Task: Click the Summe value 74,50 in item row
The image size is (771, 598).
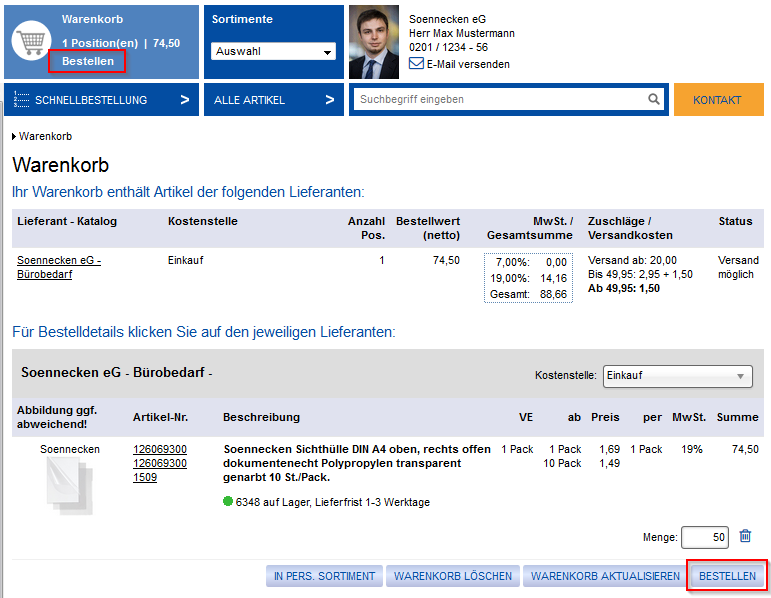Action: (x=745, y=449)
